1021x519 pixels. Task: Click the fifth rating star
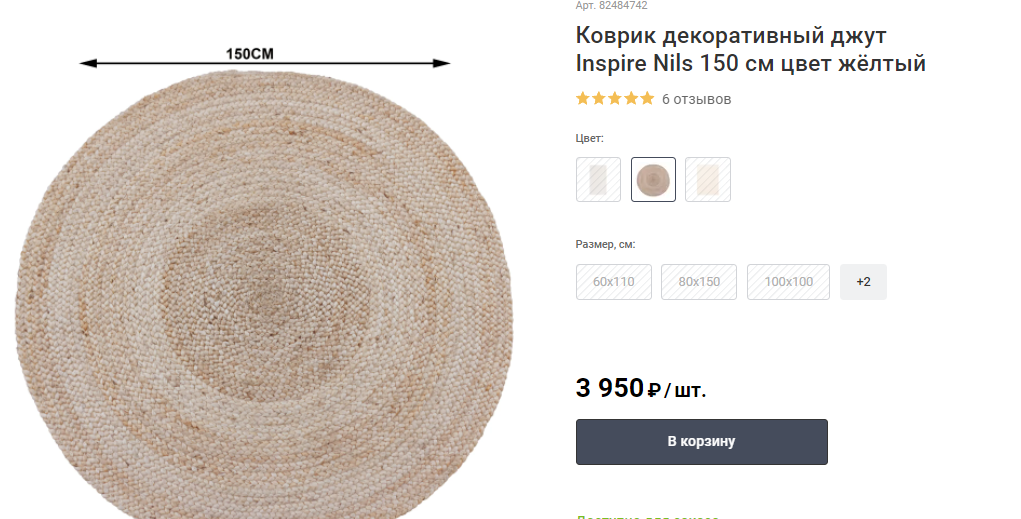[647, 98]
